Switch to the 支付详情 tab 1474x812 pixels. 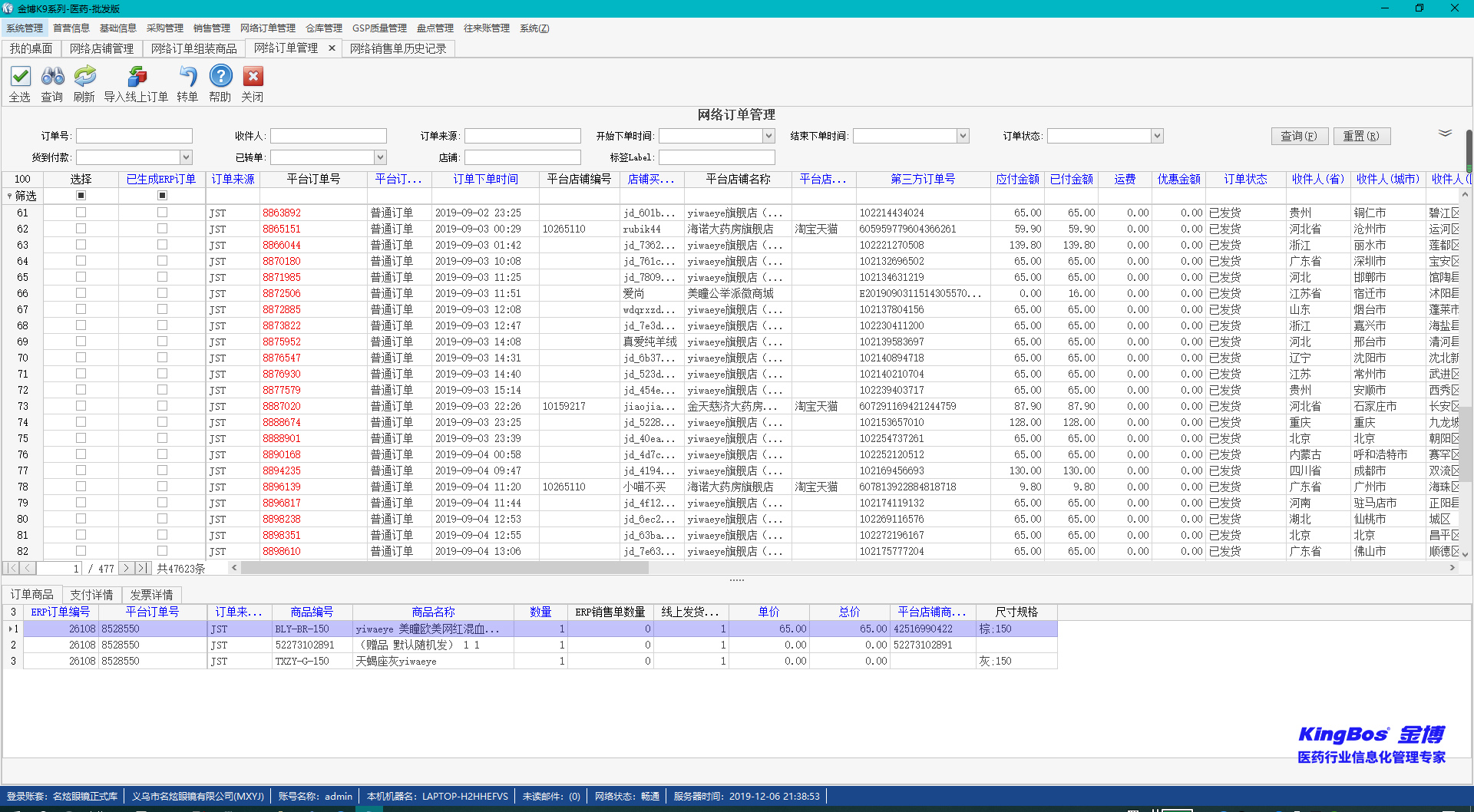pos(91,595)
